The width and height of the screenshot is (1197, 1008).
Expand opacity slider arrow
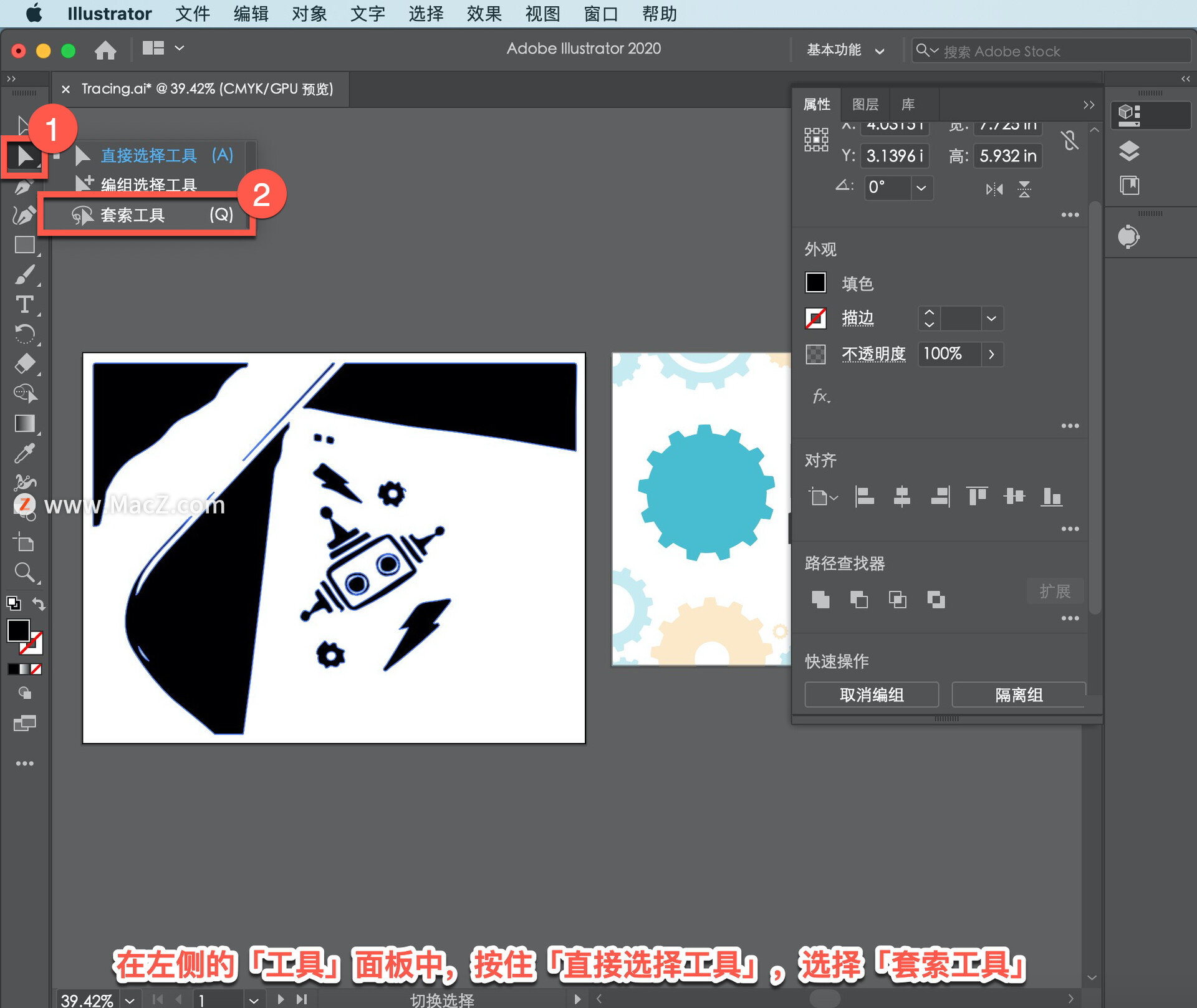click(991, 354)
